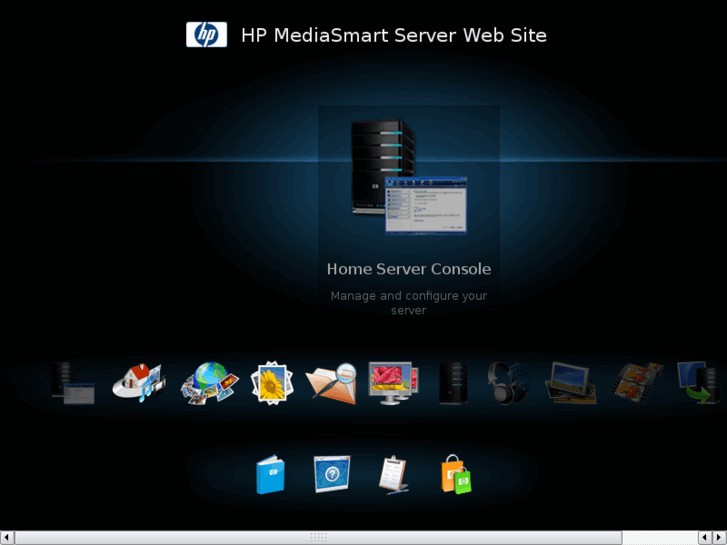Open the HP shopping bags icon
The image size is (727, 545).
click(x=456, y=474)
